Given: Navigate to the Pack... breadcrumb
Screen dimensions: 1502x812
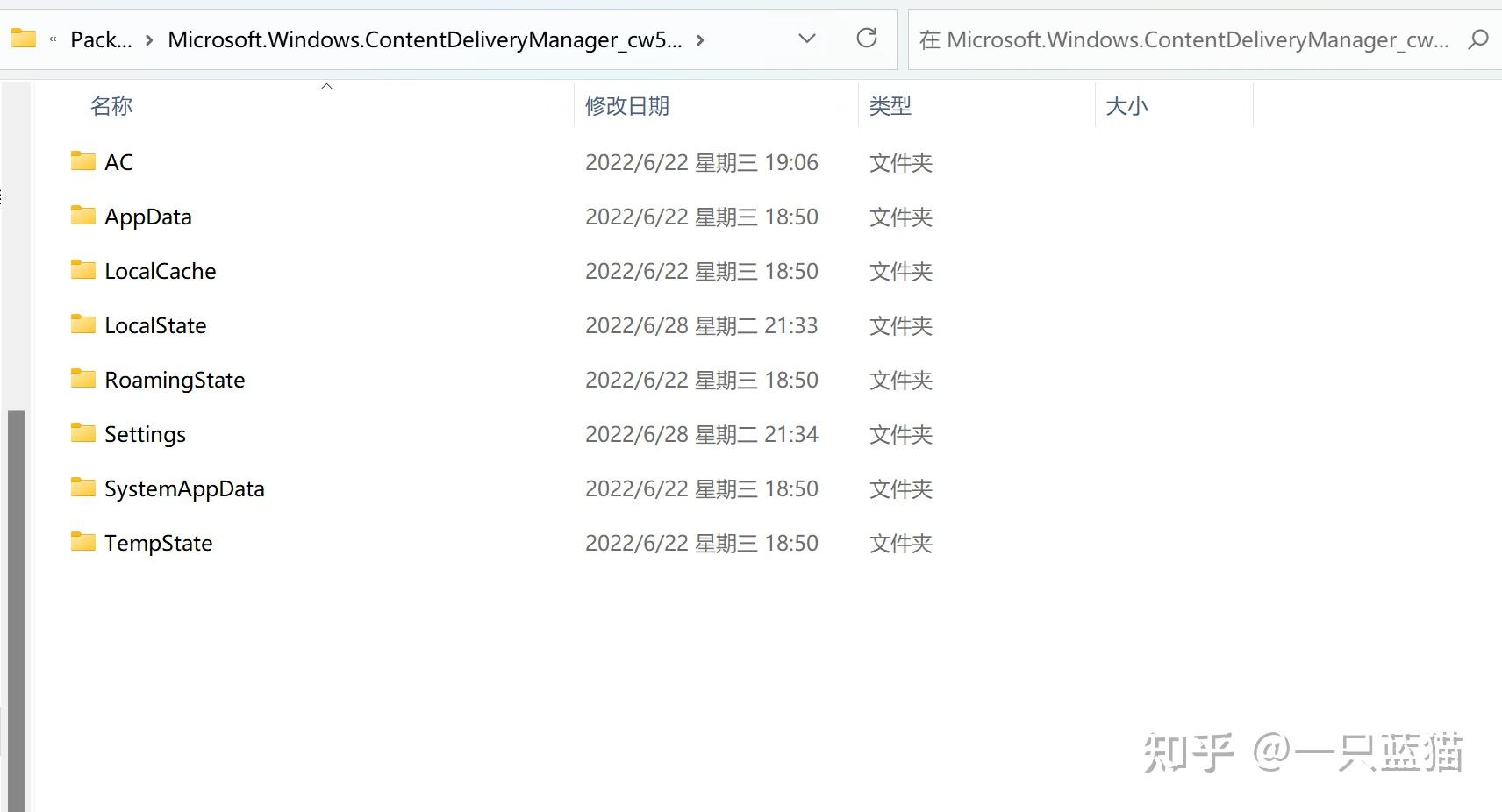Looking at the screenshot, I should click(102, 39).
